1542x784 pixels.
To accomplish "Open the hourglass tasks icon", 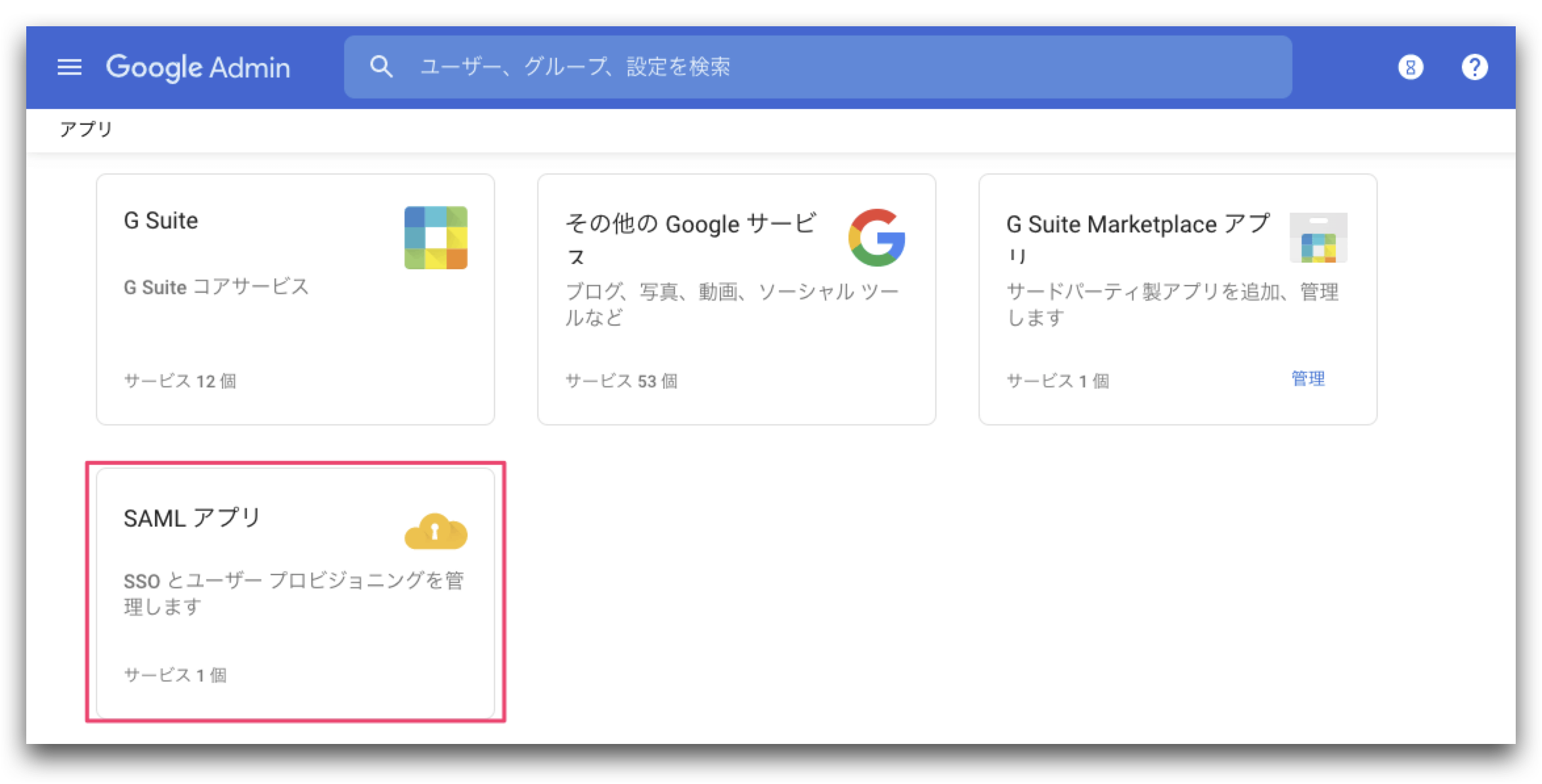I will pos(1411,67).
